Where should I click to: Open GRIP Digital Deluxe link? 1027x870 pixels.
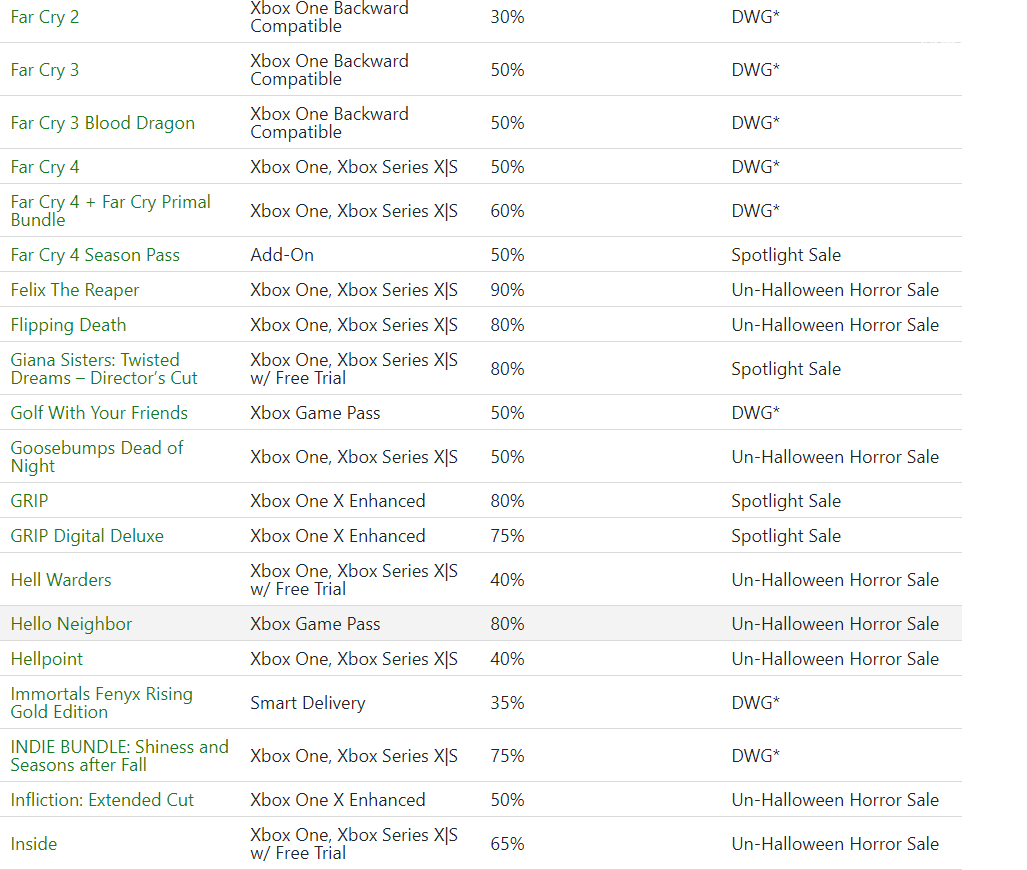point(87,536)
